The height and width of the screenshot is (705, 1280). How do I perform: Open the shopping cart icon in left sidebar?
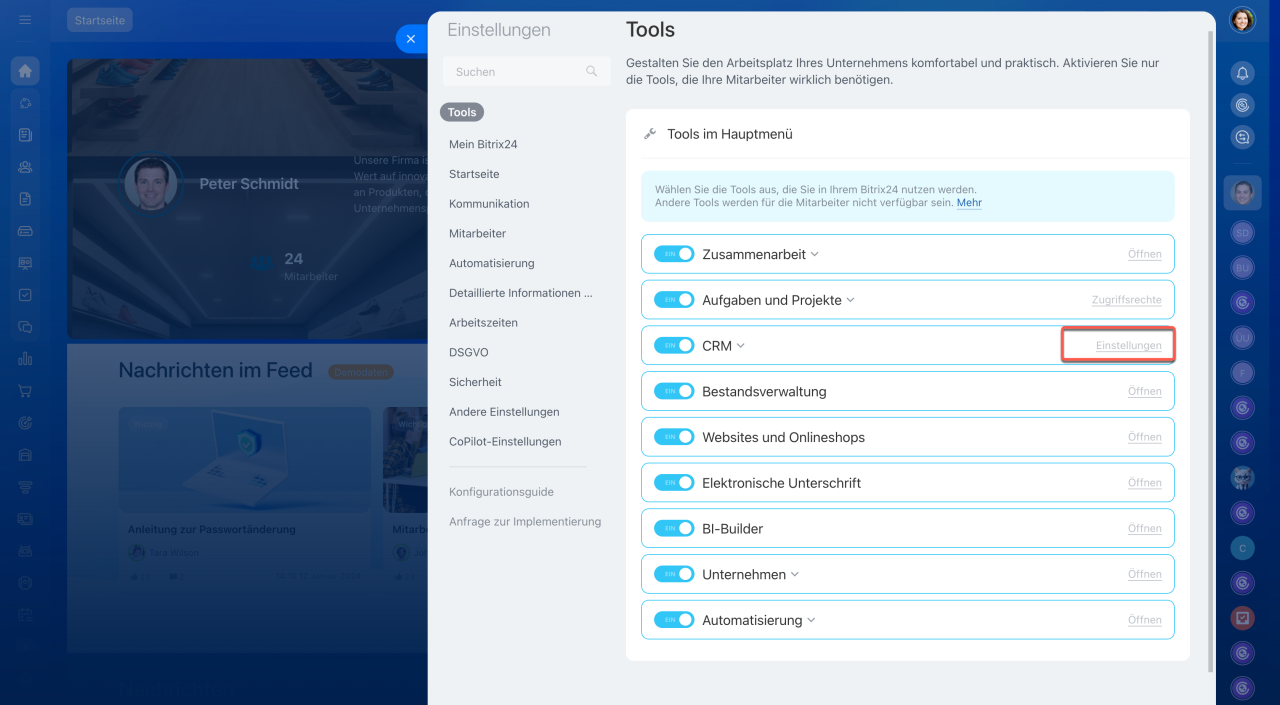pos(25,391)
